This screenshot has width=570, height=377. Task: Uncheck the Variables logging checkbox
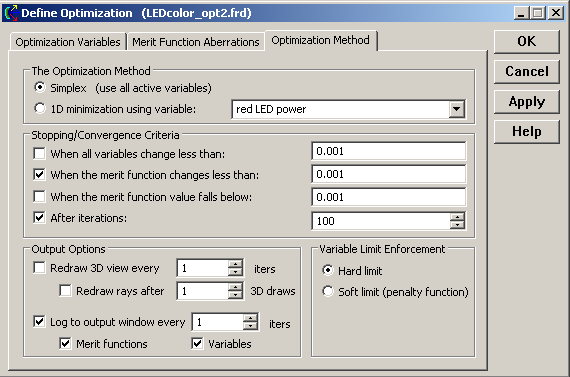[197, 343]
